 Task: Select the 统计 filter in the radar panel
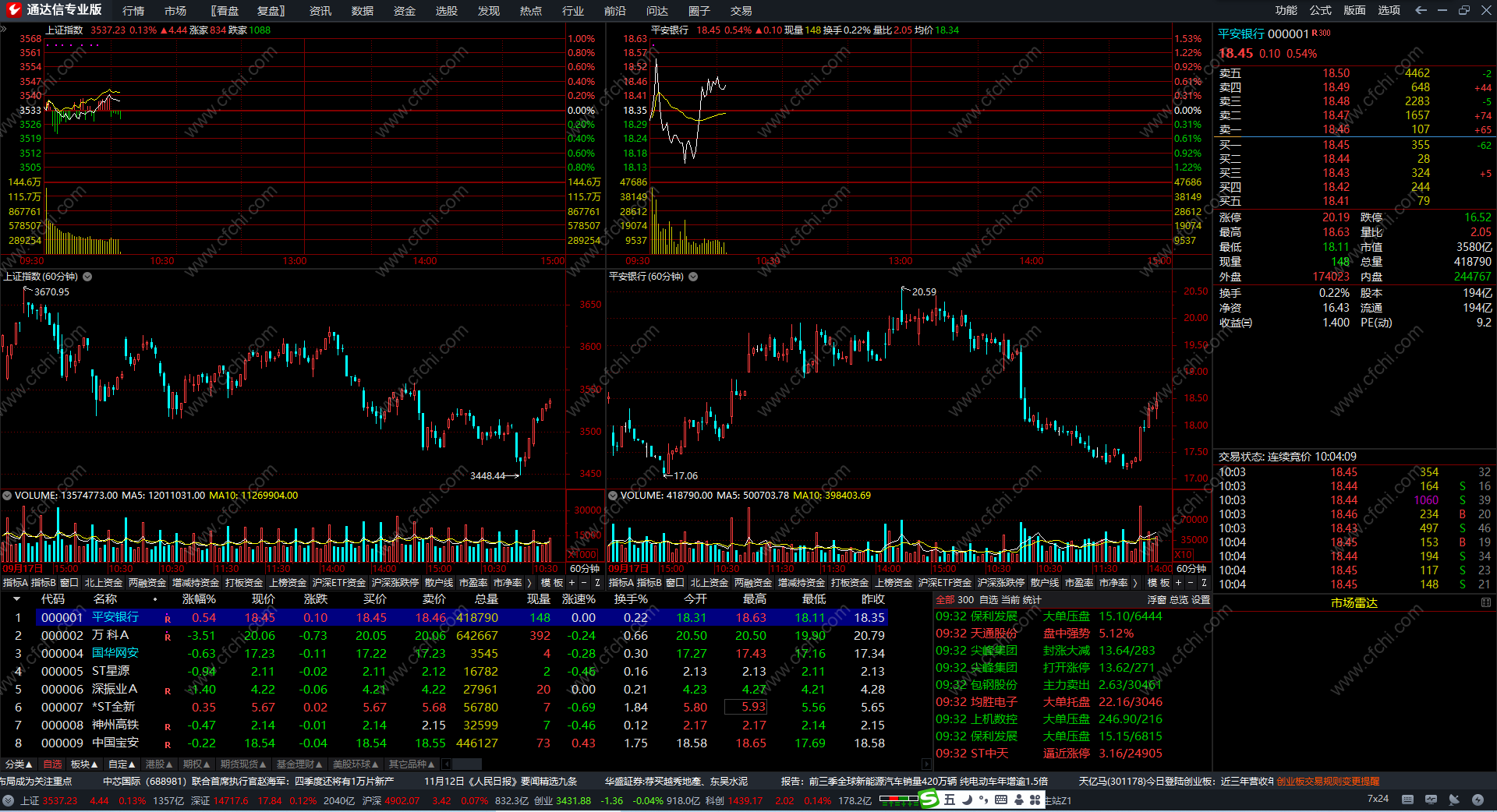pos(1032,600)
